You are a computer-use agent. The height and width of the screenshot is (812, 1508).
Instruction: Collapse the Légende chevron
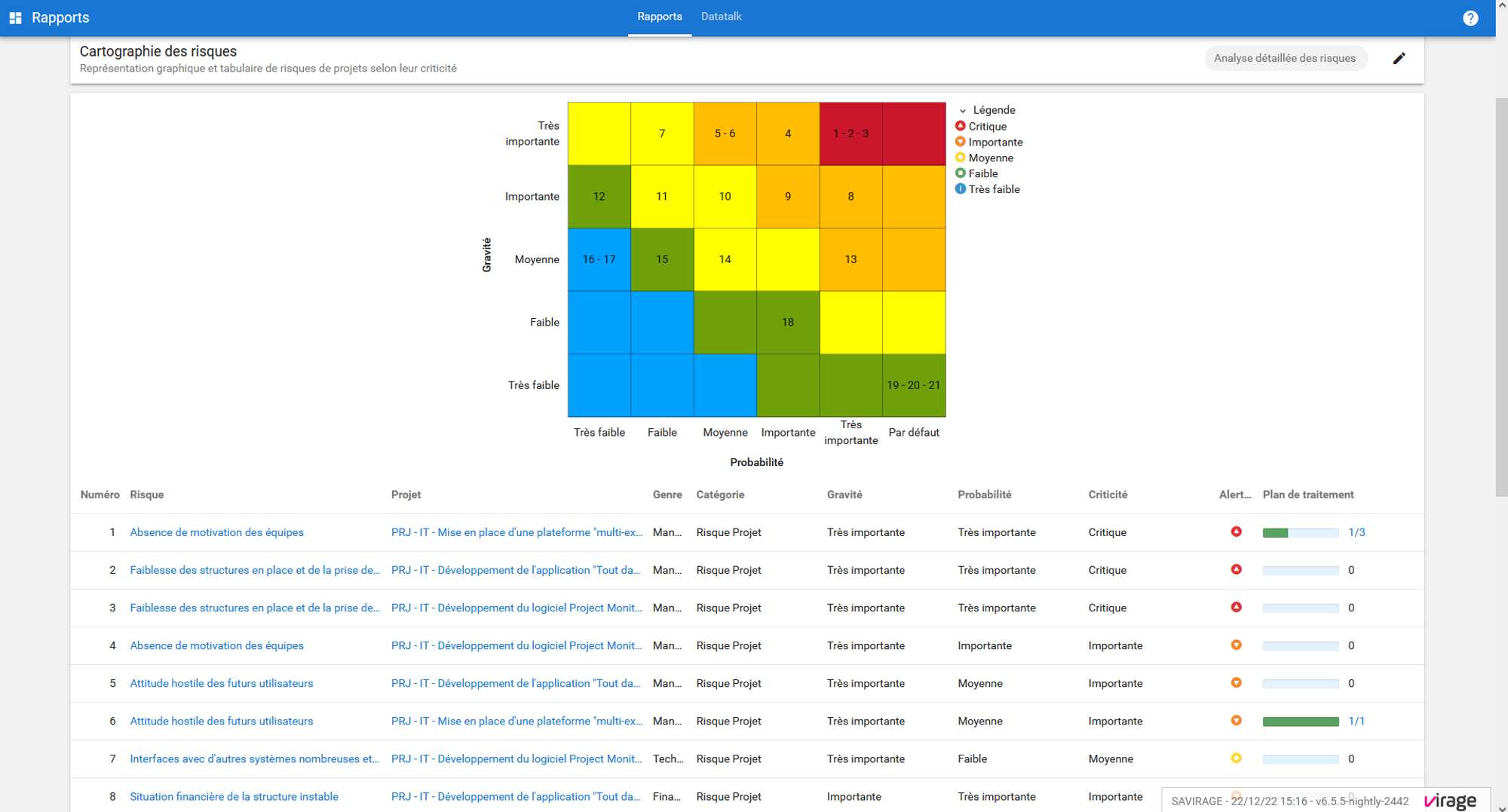pyautogui.click(x=963, y=110)
